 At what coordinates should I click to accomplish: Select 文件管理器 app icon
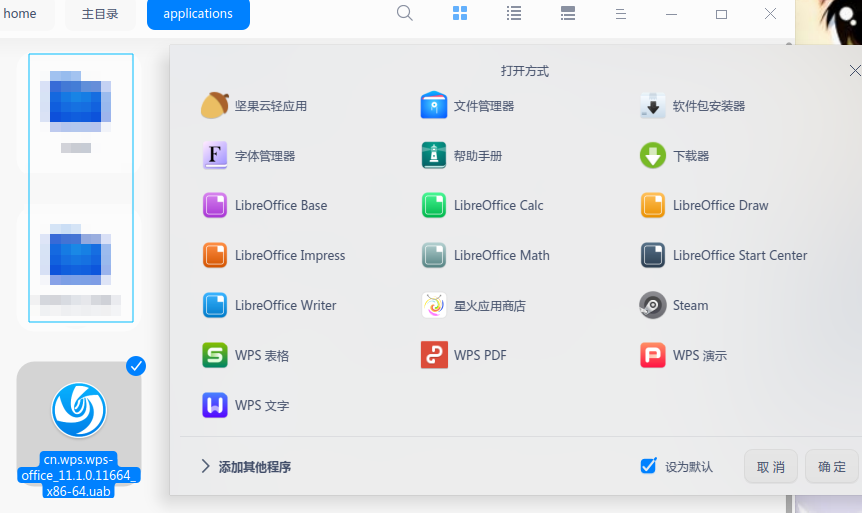434,106
